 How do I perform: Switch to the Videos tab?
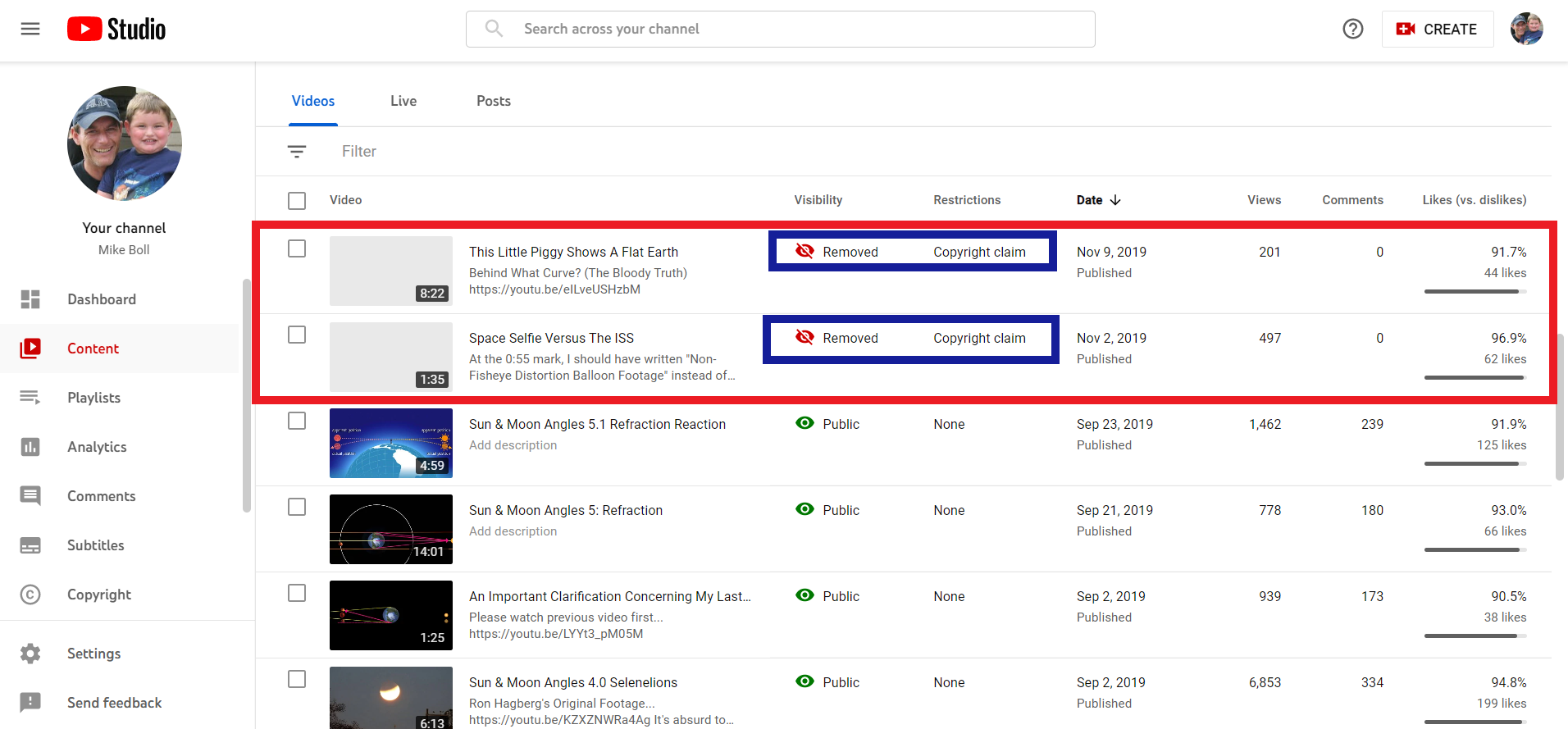point(313,101)
